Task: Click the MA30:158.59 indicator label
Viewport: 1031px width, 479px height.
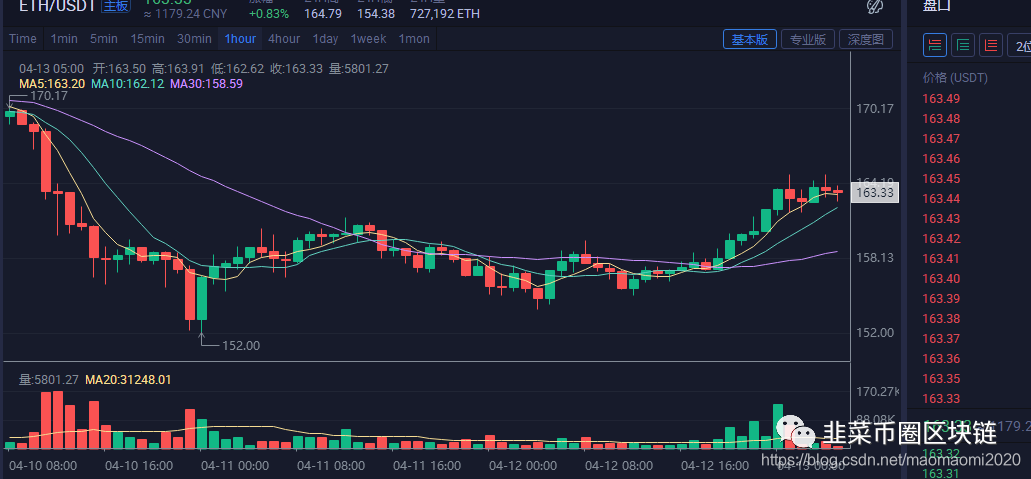Action: coord(206,84)
